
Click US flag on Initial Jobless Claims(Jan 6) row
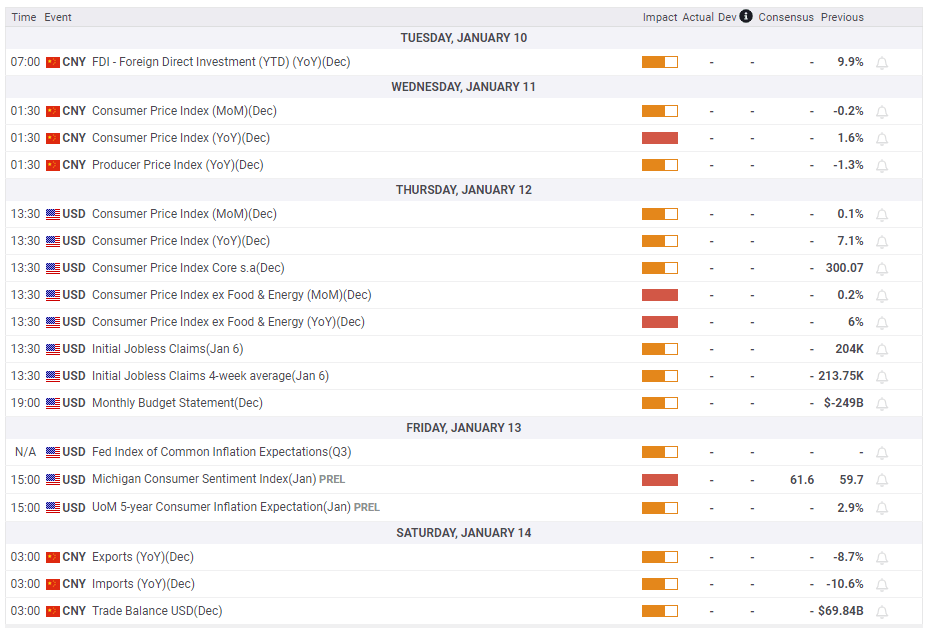(53, 349)
